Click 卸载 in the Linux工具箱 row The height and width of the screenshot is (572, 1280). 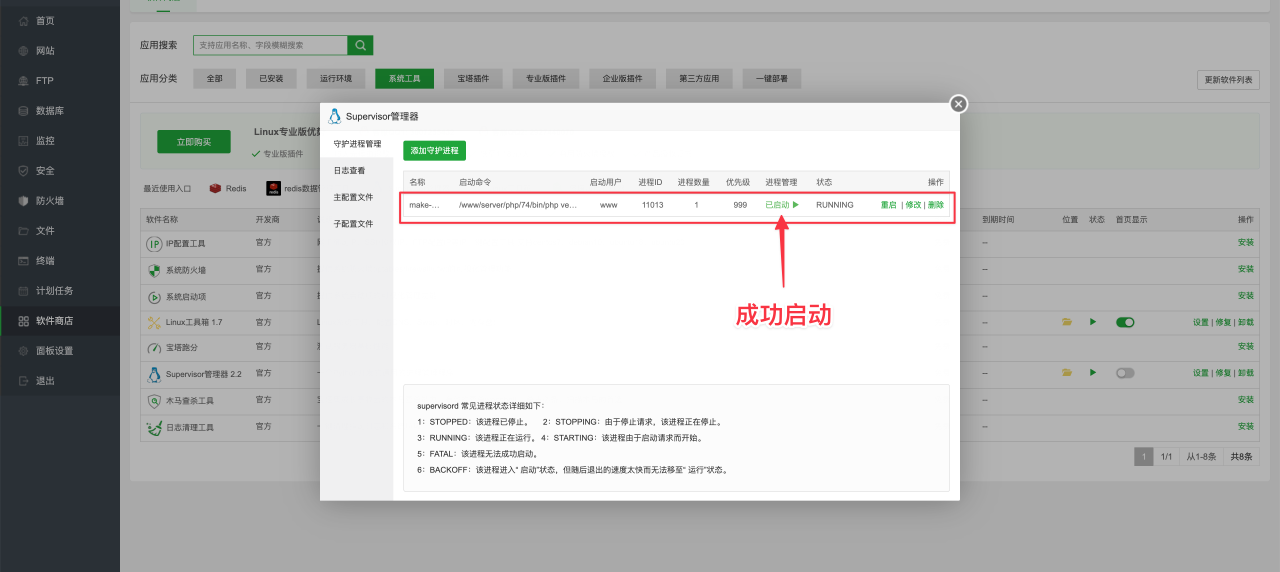click(1246, 322)
